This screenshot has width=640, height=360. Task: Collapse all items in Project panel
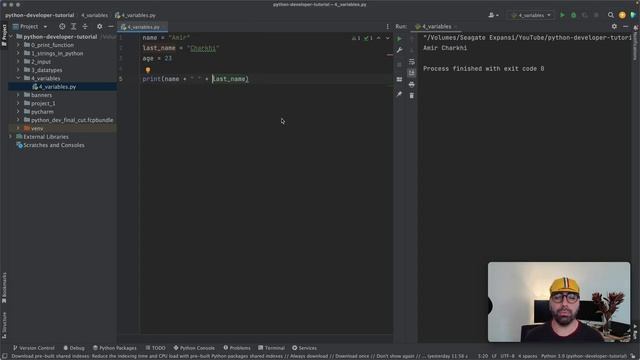(x=85, y=27)
